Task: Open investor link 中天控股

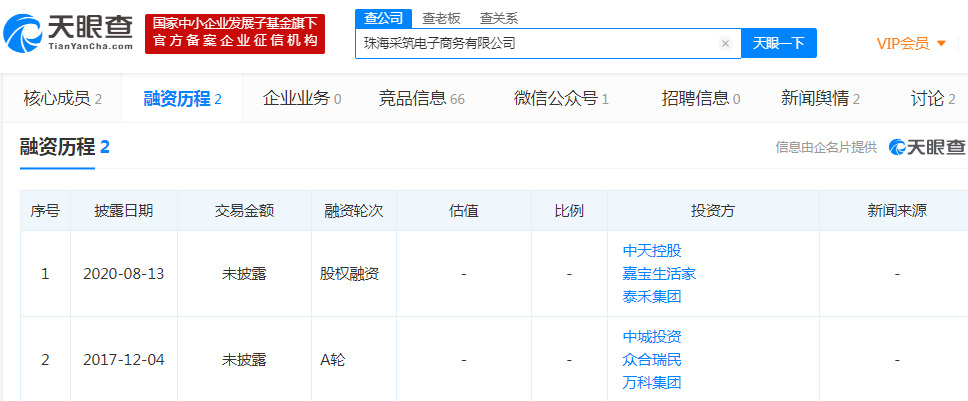Action: [x=652, y=250]
